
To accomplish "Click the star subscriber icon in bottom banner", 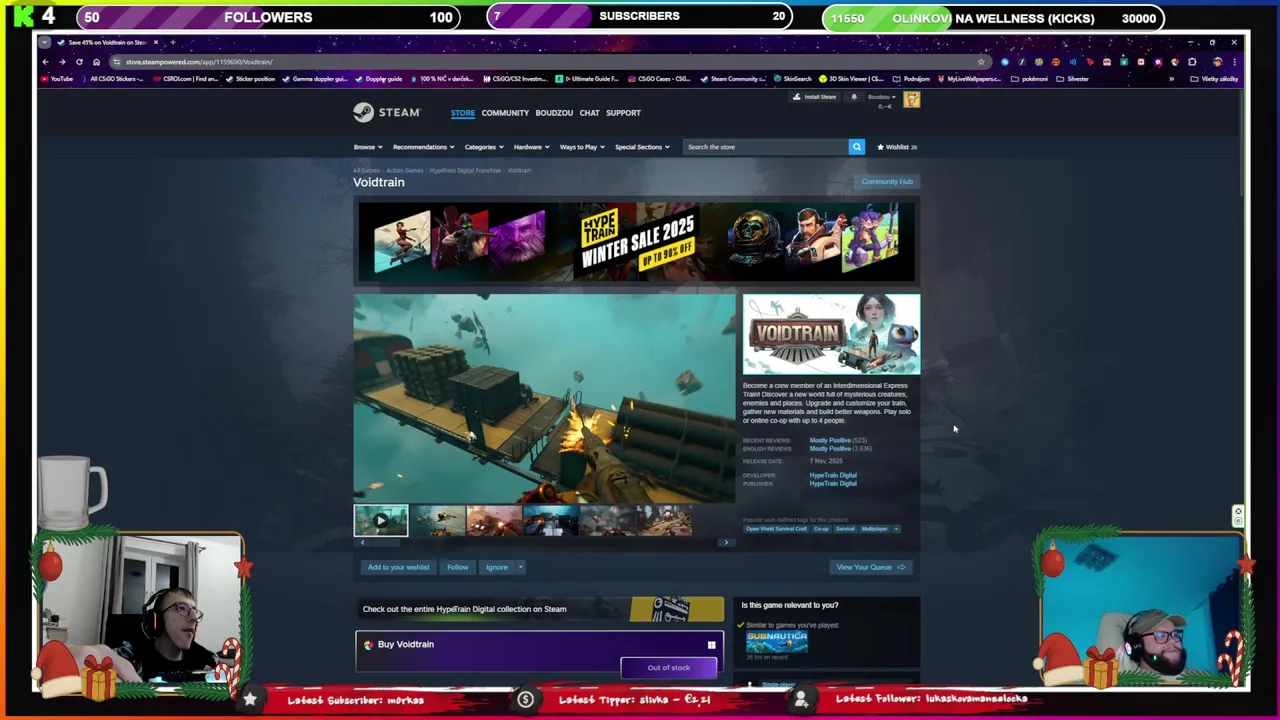I will coord(250,699).
